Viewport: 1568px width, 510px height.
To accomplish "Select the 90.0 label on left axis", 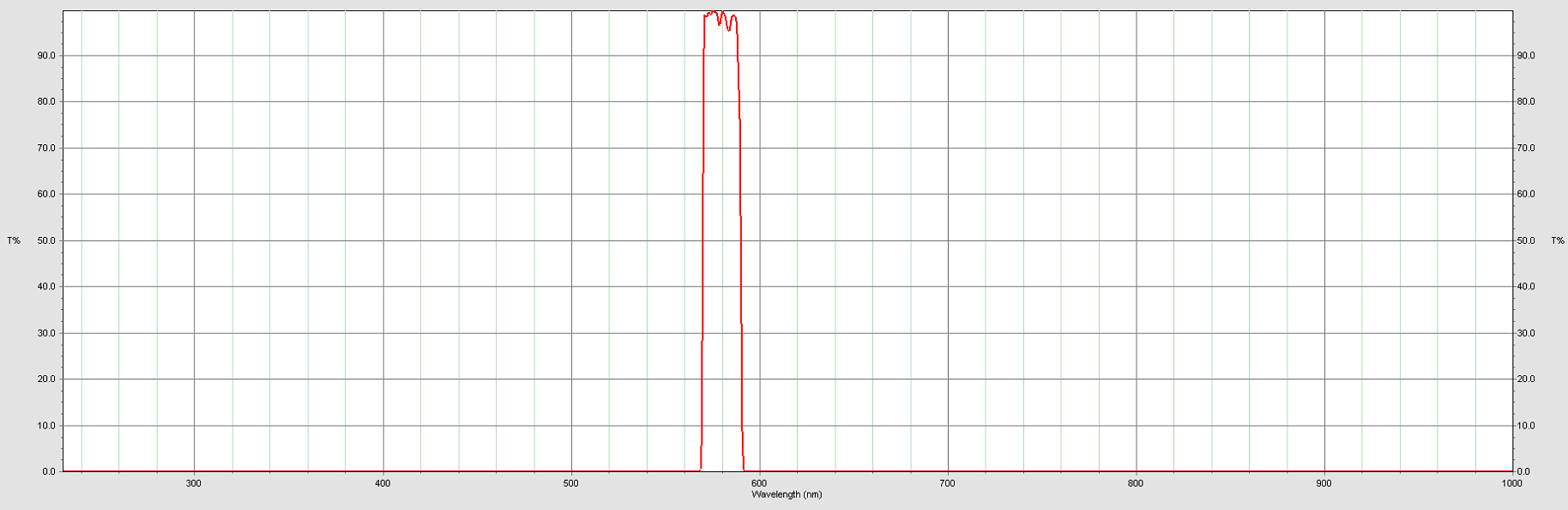I will (x=46, y=56).
